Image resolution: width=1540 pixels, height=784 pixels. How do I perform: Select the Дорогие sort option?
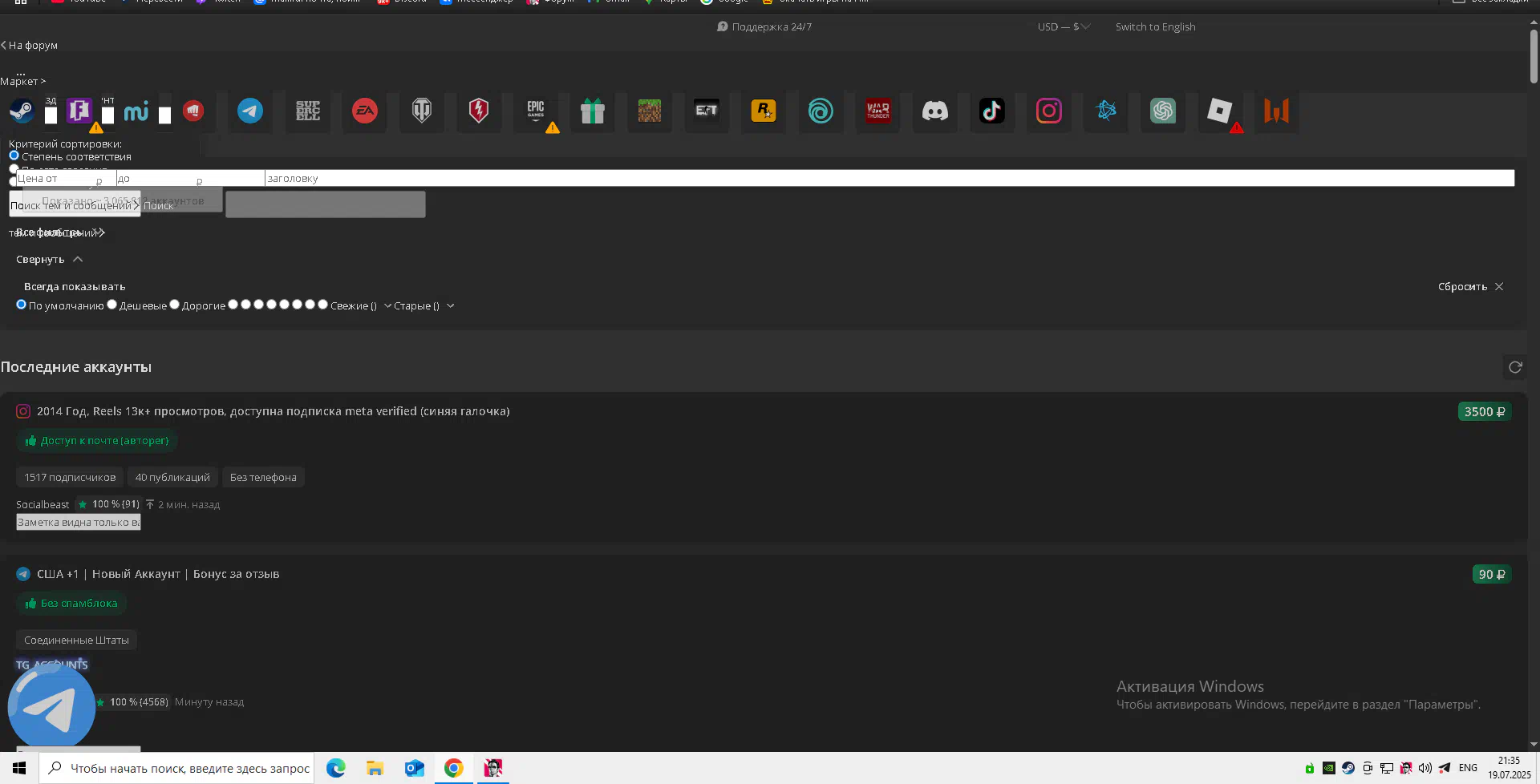coord(174,305)
